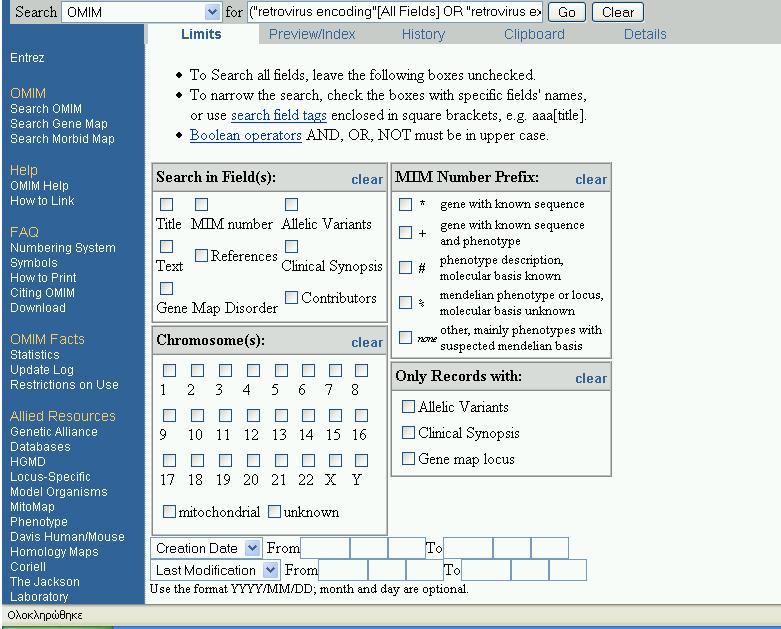The width and height of the screenshot is (781, 629).
Task: Select chromosome Y checkbox
Action: 362,460
